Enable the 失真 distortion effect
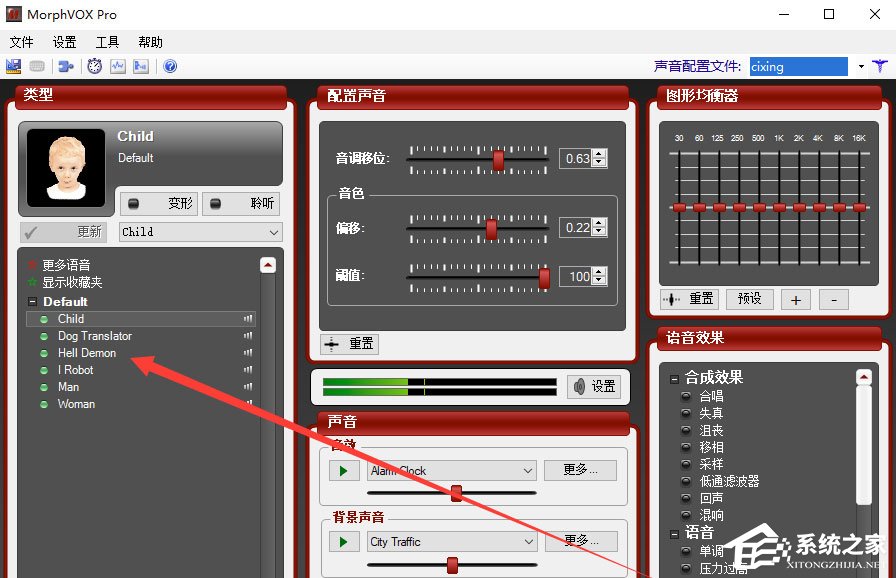This screenshot has width=896, height=578. [686, 413]
